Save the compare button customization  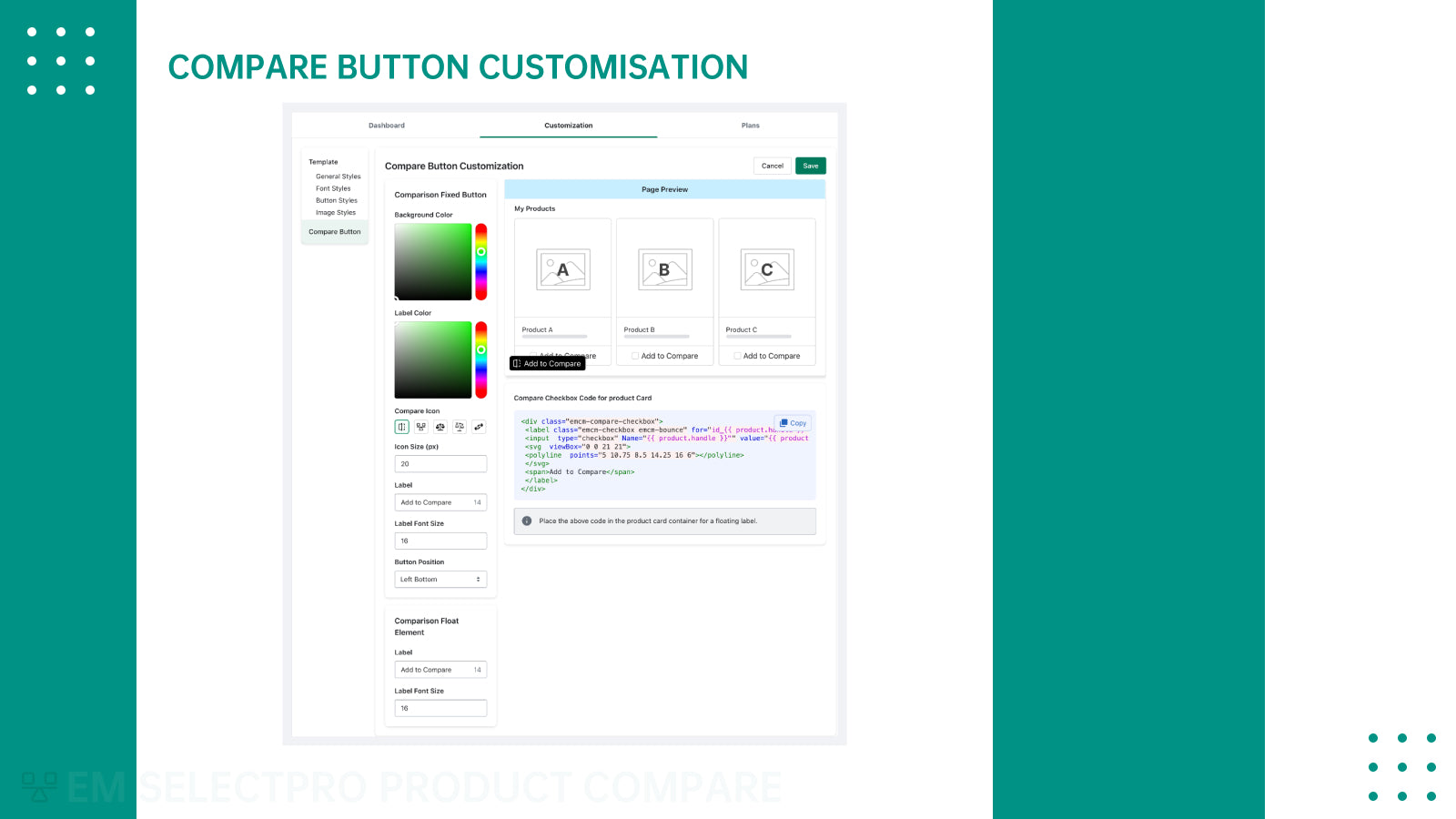(x=810, y=166)
